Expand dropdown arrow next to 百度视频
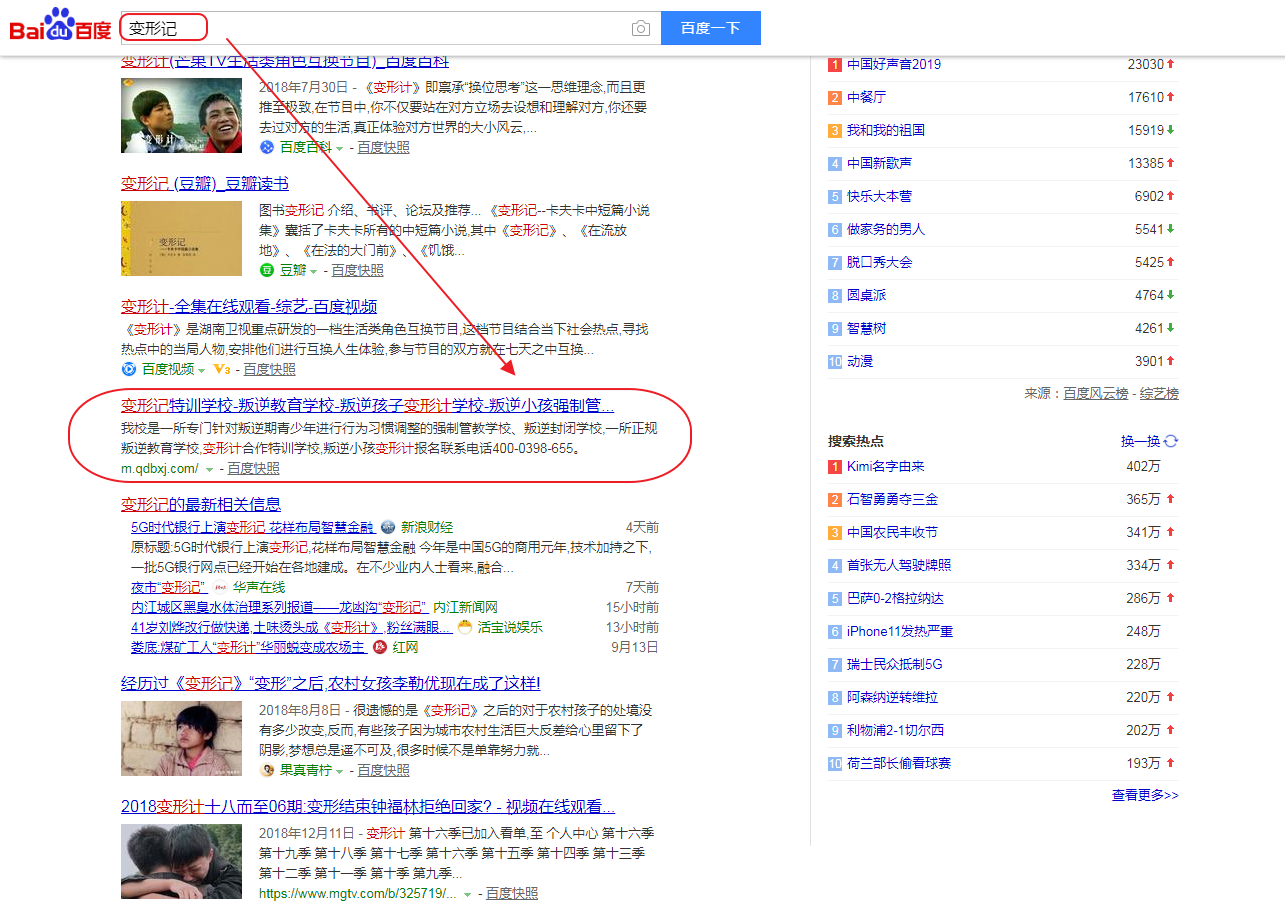1285x911 pixels. click(x=201, y=370)
